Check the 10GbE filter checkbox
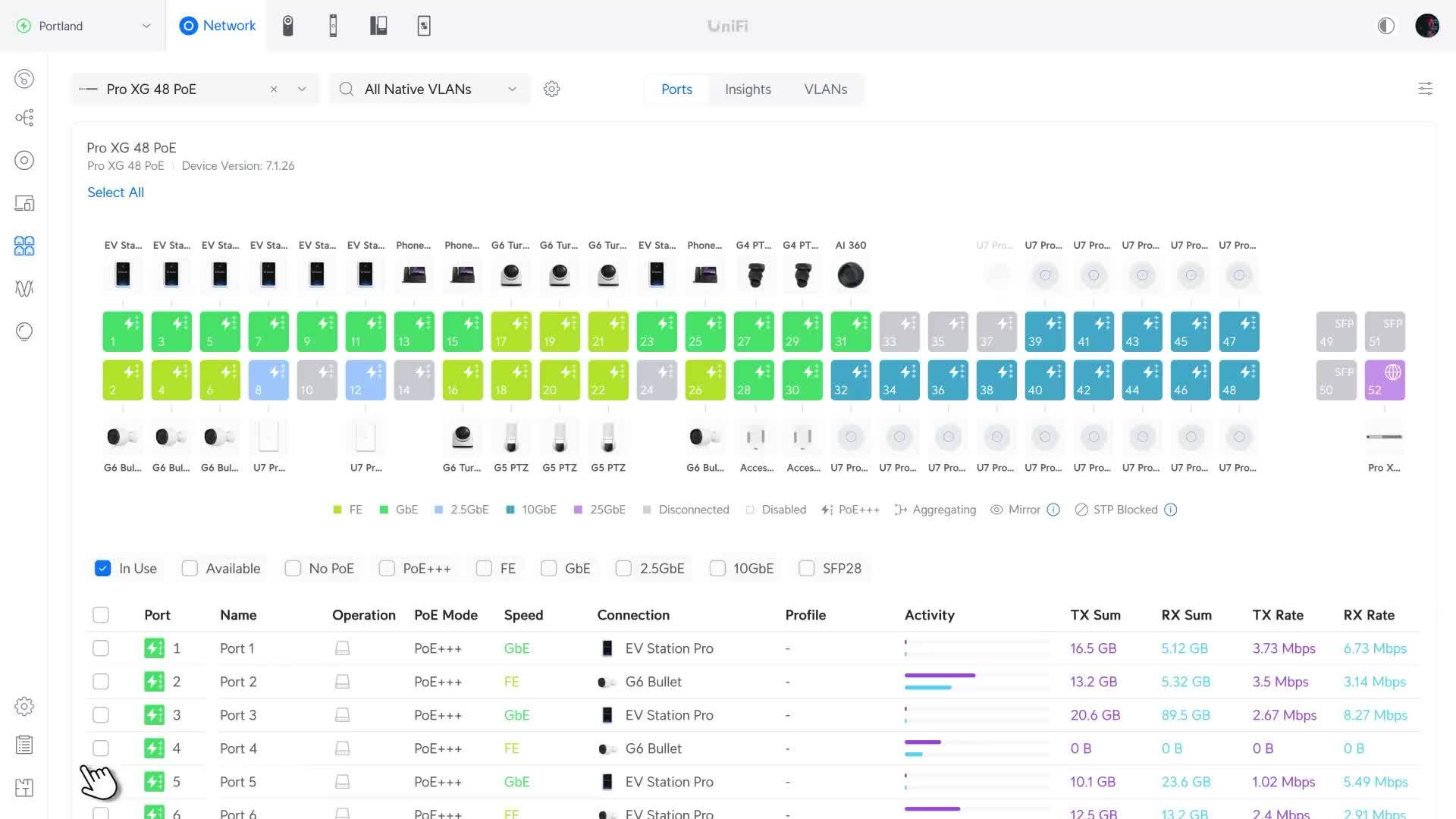This screenshot has width=1456, height=819. pyautogui.click(x=717, y=568)
